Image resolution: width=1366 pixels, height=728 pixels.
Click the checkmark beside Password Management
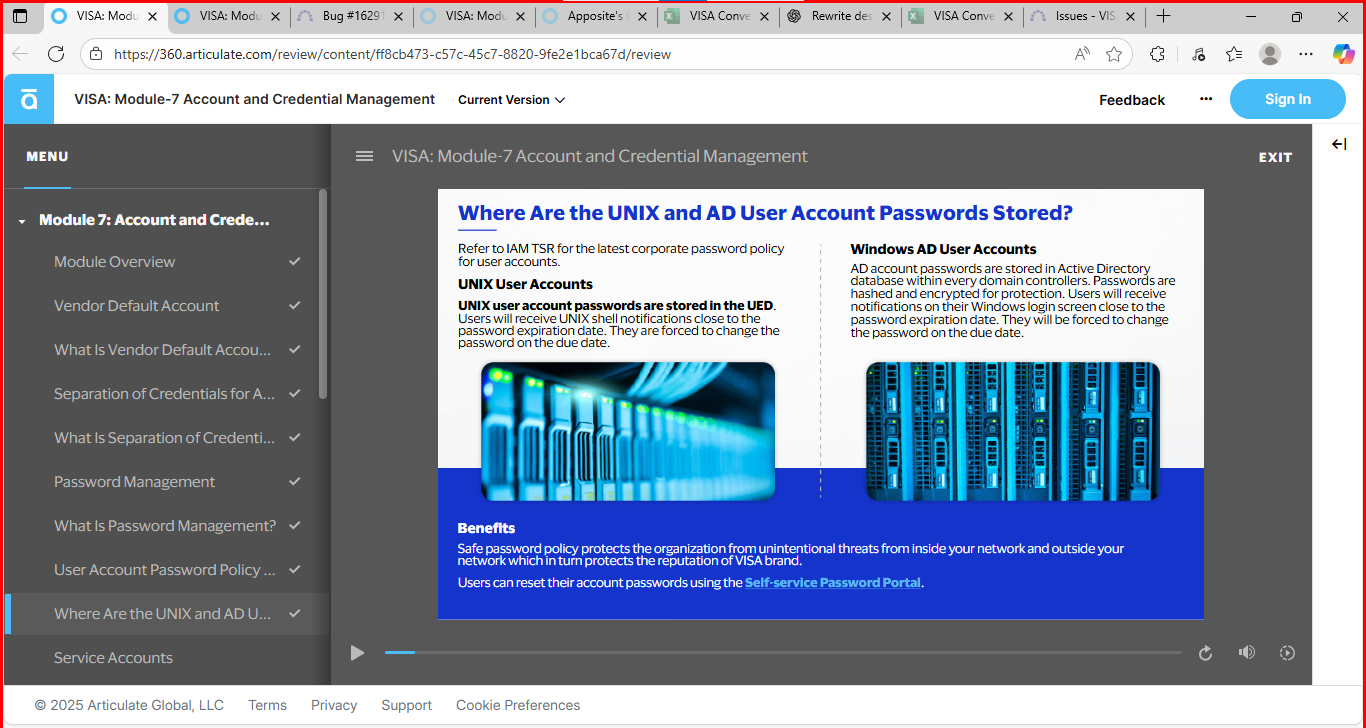(x=295, y=481)
